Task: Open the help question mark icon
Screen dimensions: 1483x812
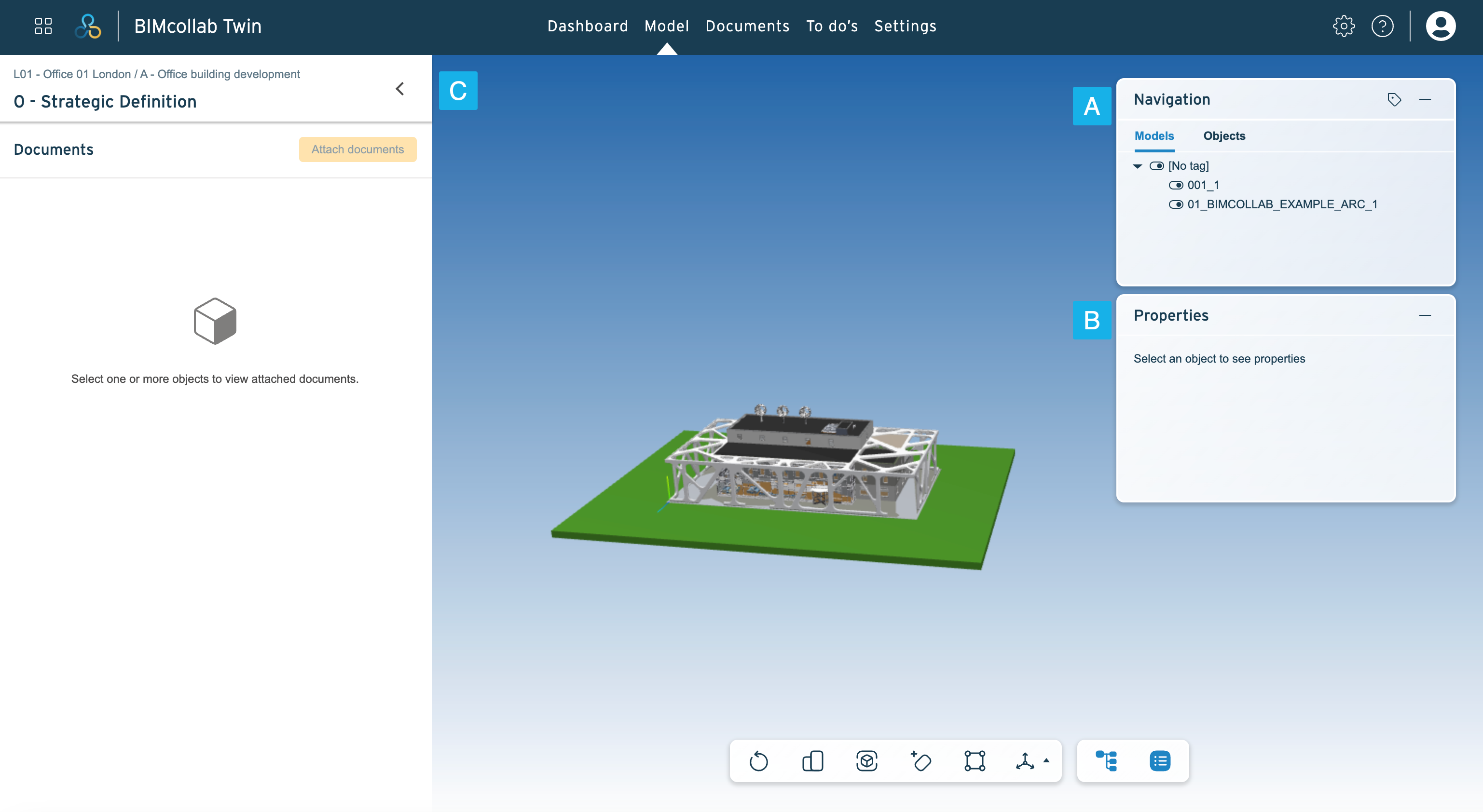Action: click(1382, 26)
